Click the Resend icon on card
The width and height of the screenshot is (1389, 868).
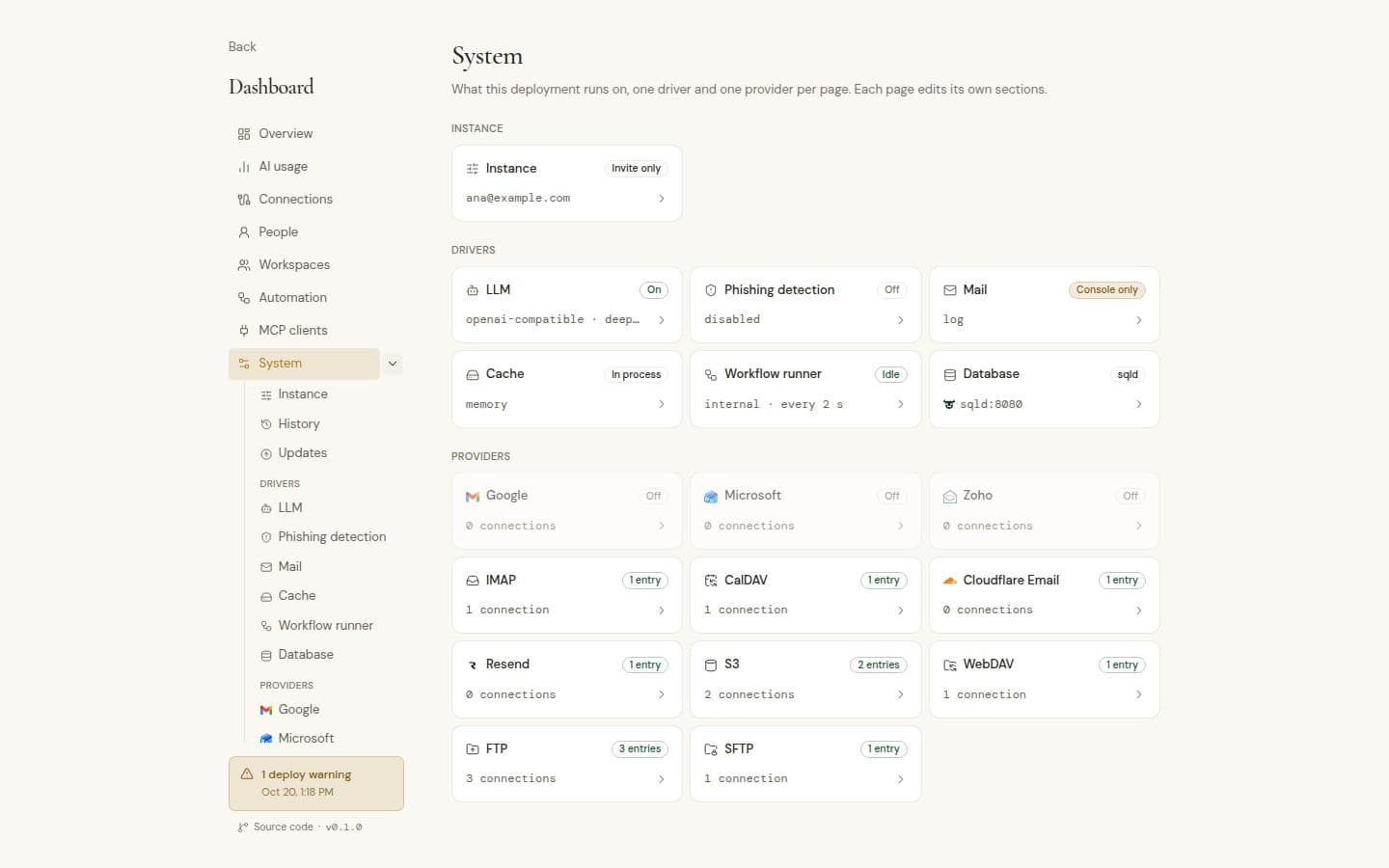pyautogui.click(x=473, y=665)
